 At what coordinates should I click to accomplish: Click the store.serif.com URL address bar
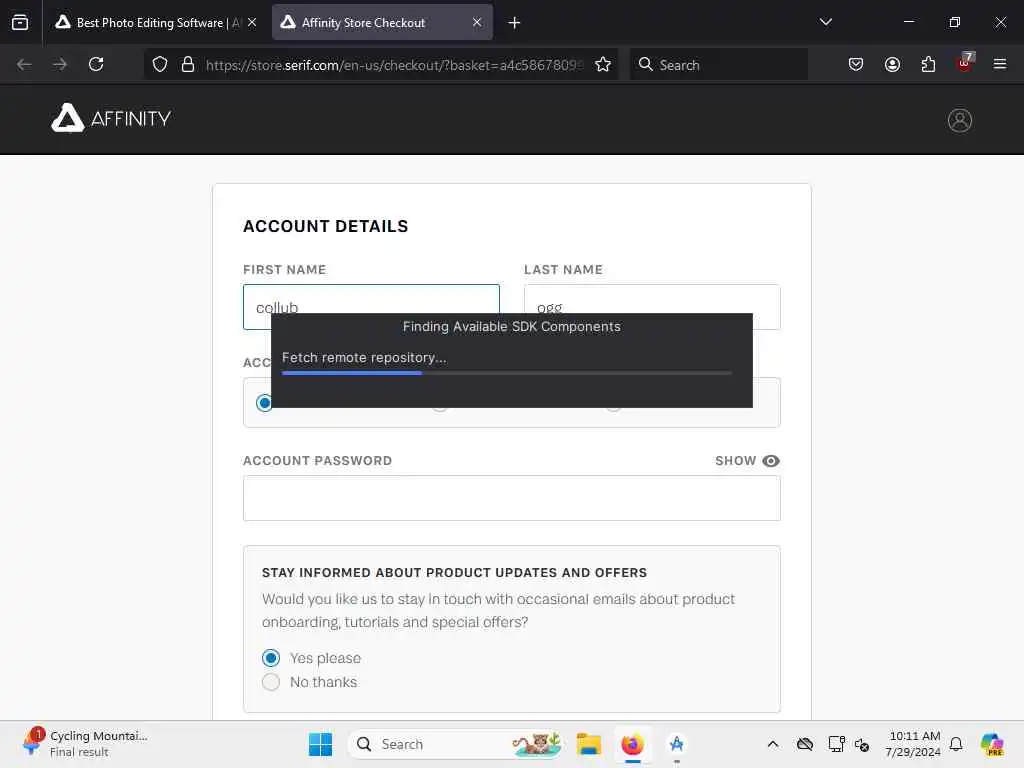coord(394,65)
